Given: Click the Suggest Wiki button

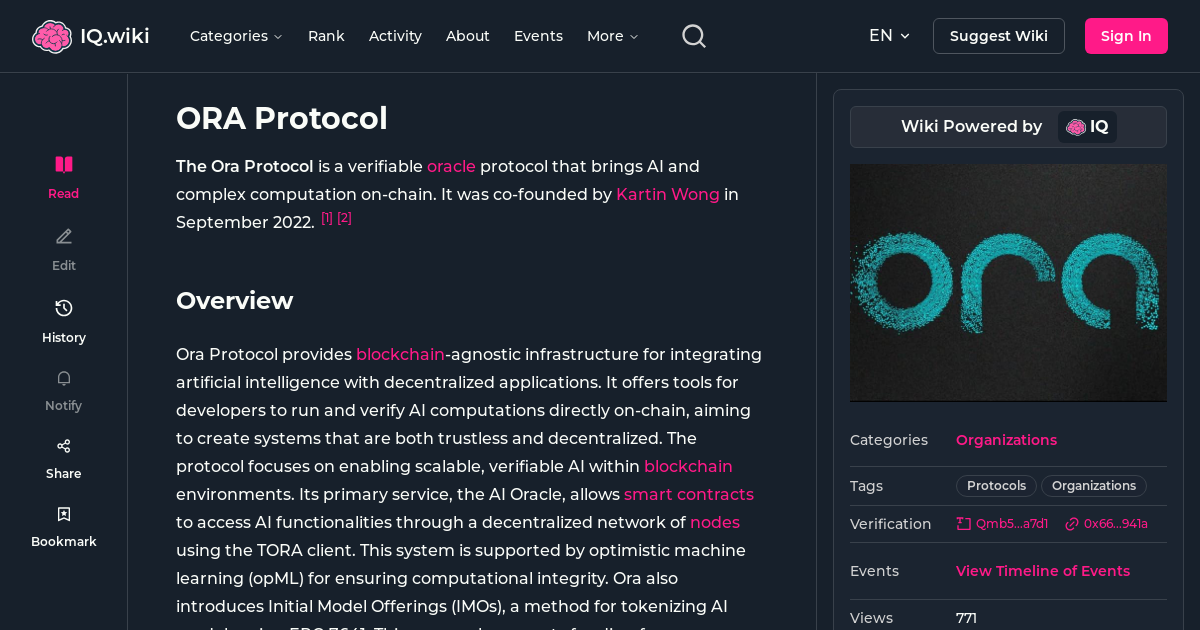Looking at the screenshot, I should coord(998,35).
